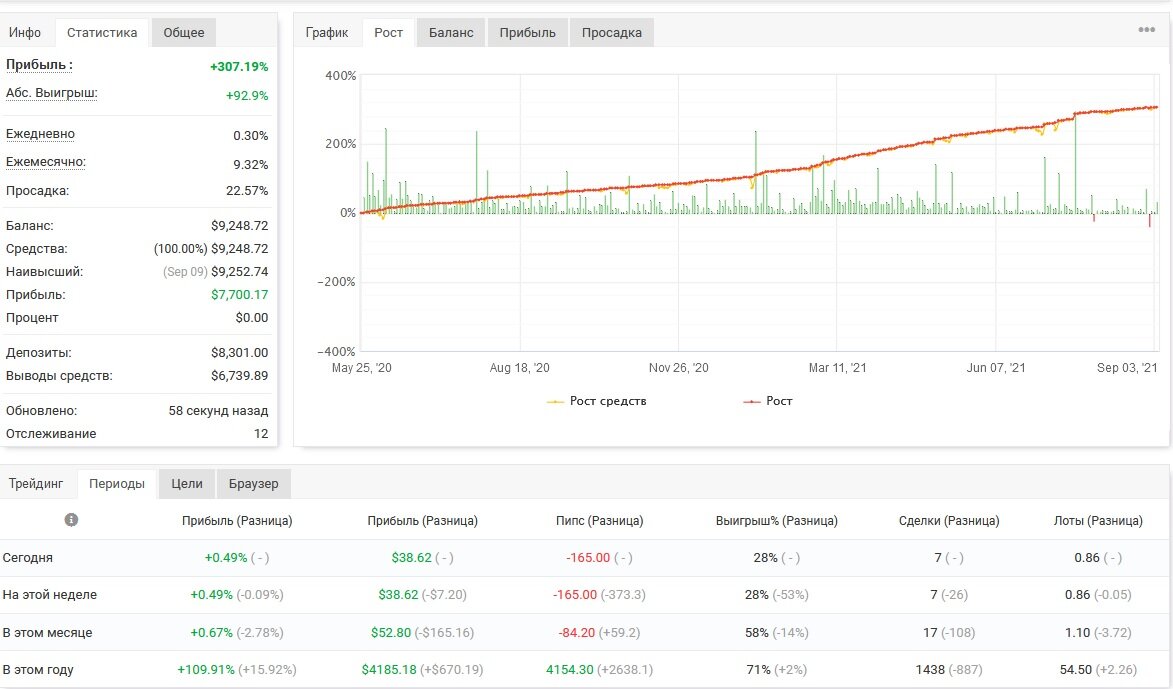Click the Наивысший $9,252.74 value

tap(239, 272)
